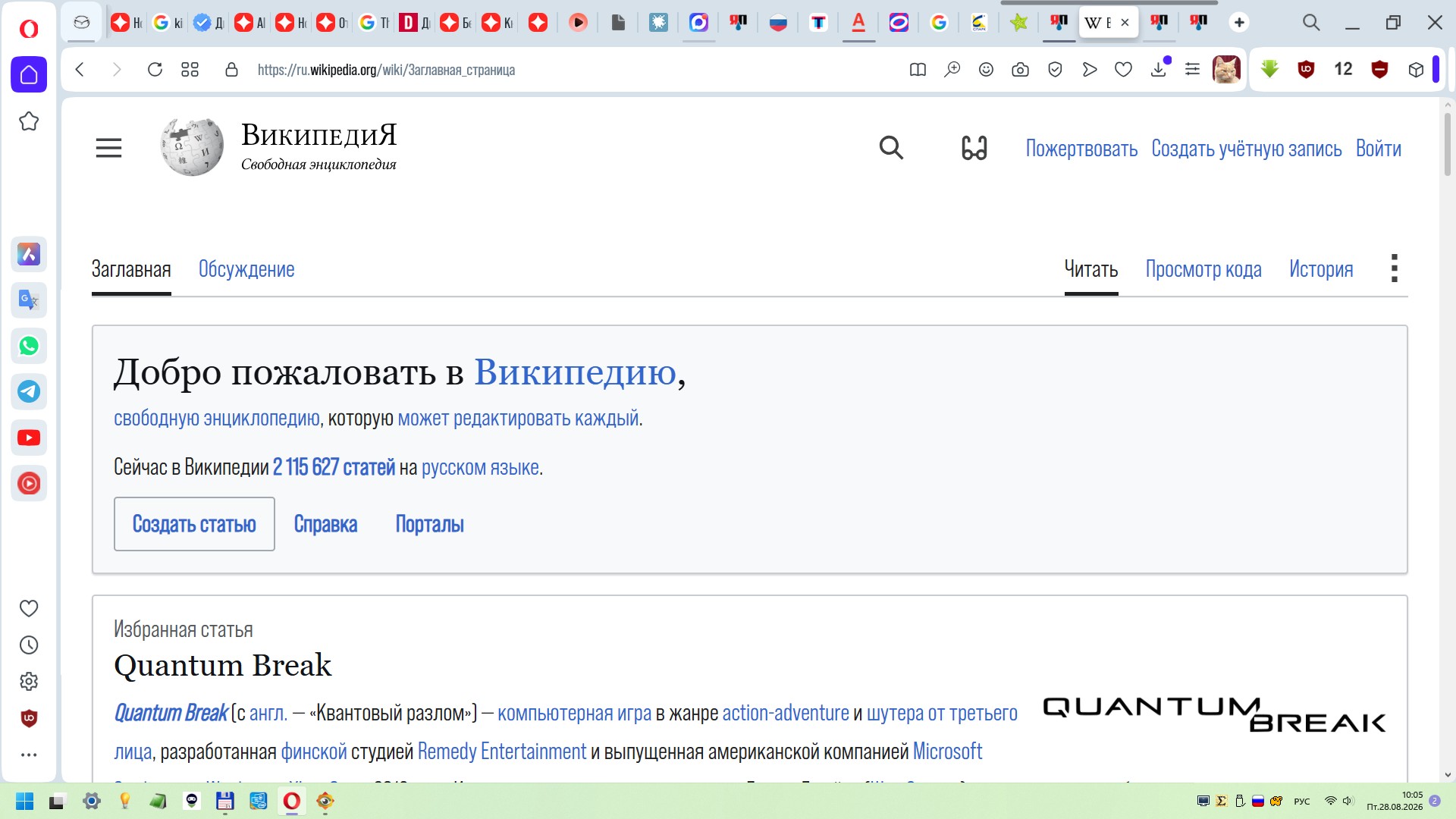Open the privacy protection shield in address bar
This screenshot has width=1456, height=819.
pyautogui.click(x=1055, y=70)
